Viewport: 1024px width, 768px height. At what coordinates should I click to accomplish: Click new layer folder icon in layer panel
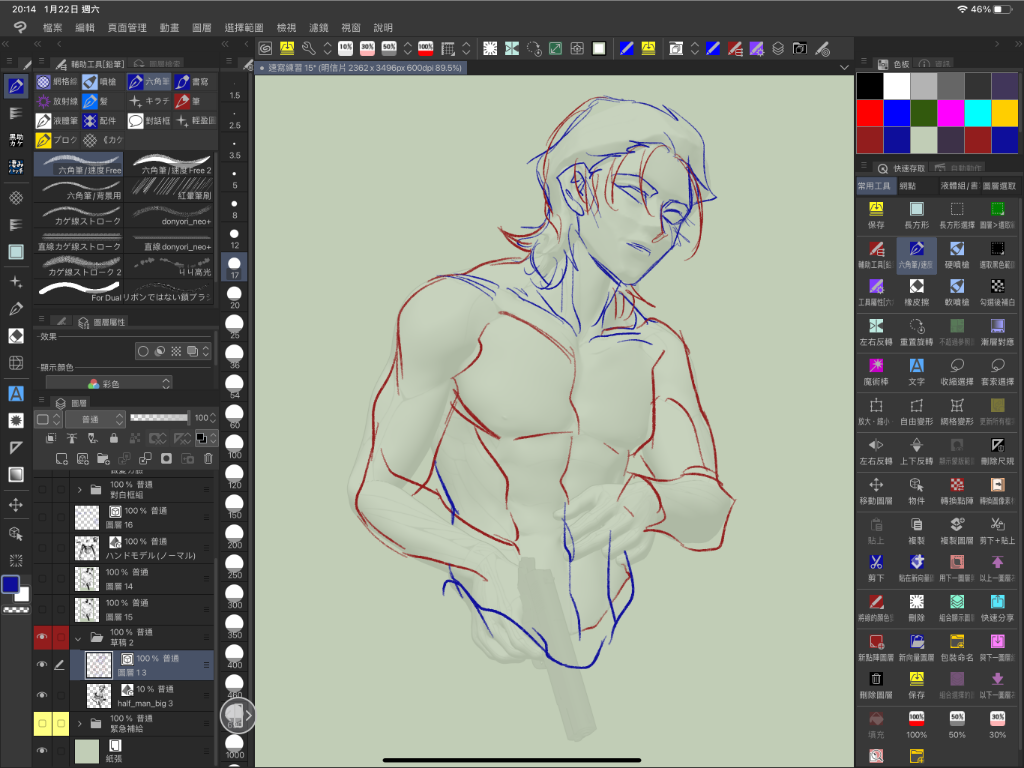[x=103, y=458]
